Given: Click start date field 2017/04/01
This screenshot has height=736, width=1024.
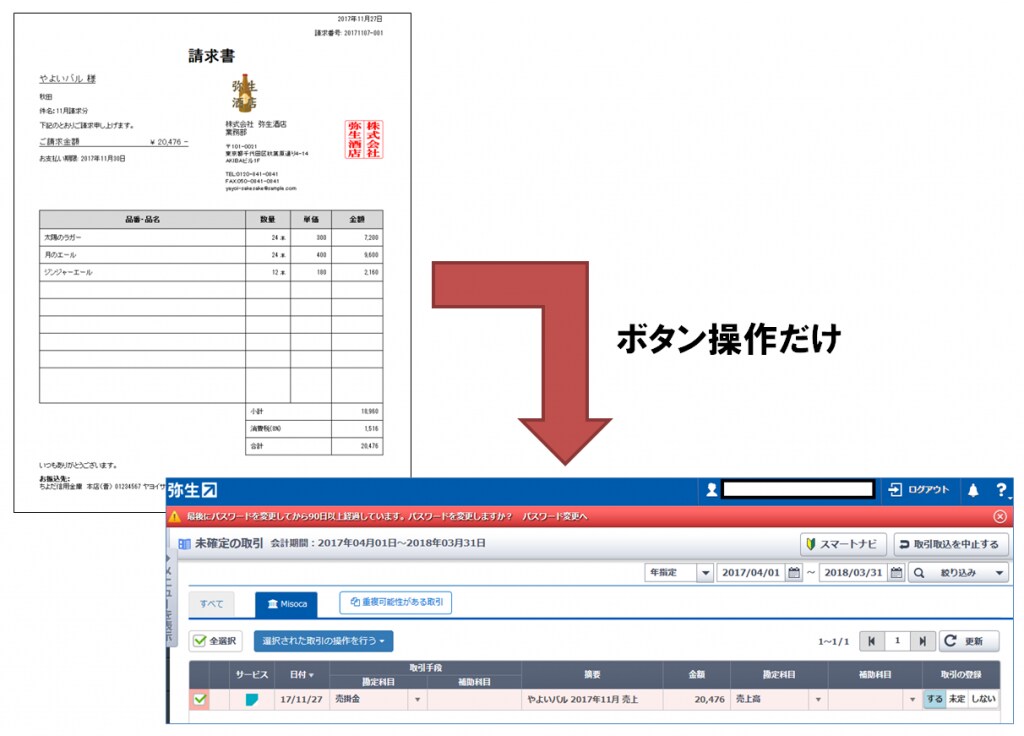Looking at the screenshot, I should click(751, 573).
